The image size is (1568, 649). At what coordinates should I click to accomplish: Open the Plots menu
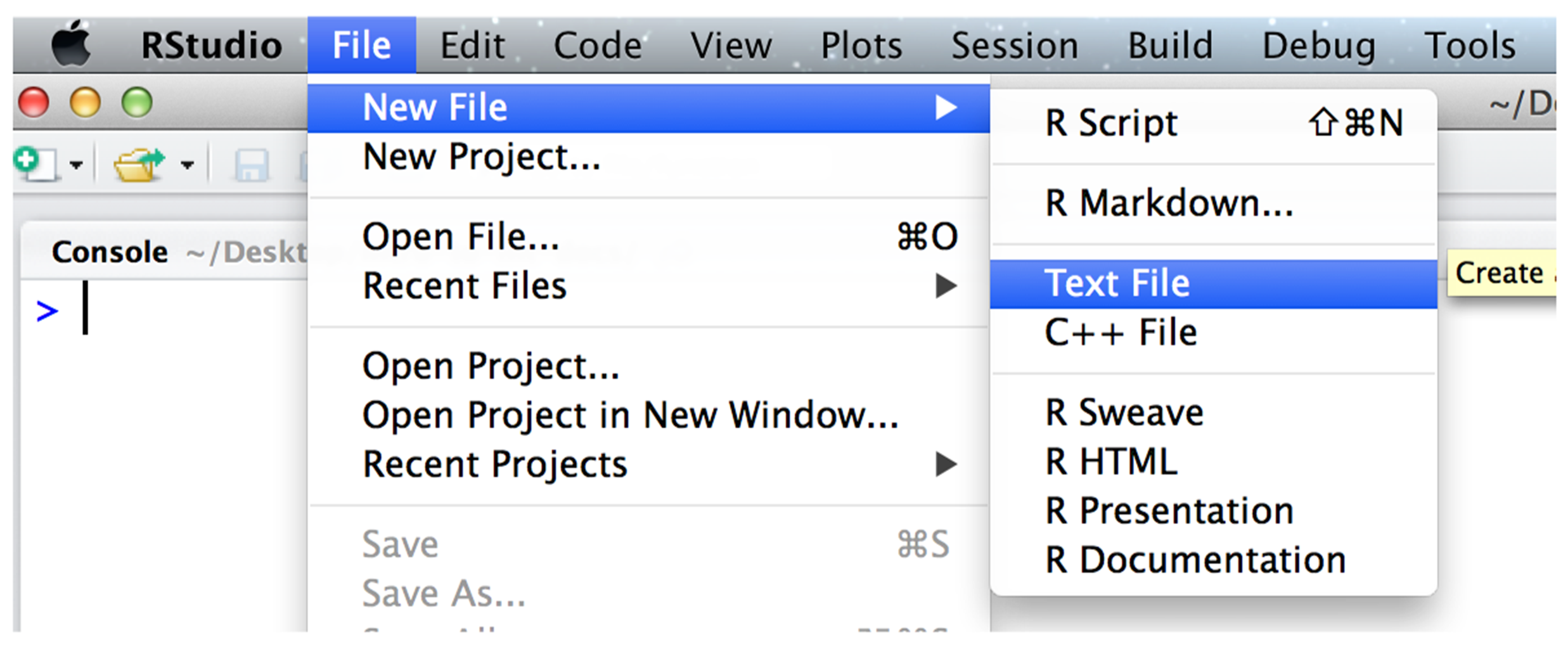861,43
